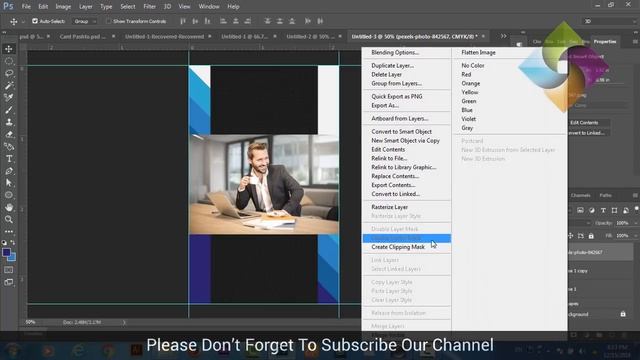This screenshot has height=360, width=640.
Task: Toggle lock all padlock in Layers panel
Action: pos(591,236)
